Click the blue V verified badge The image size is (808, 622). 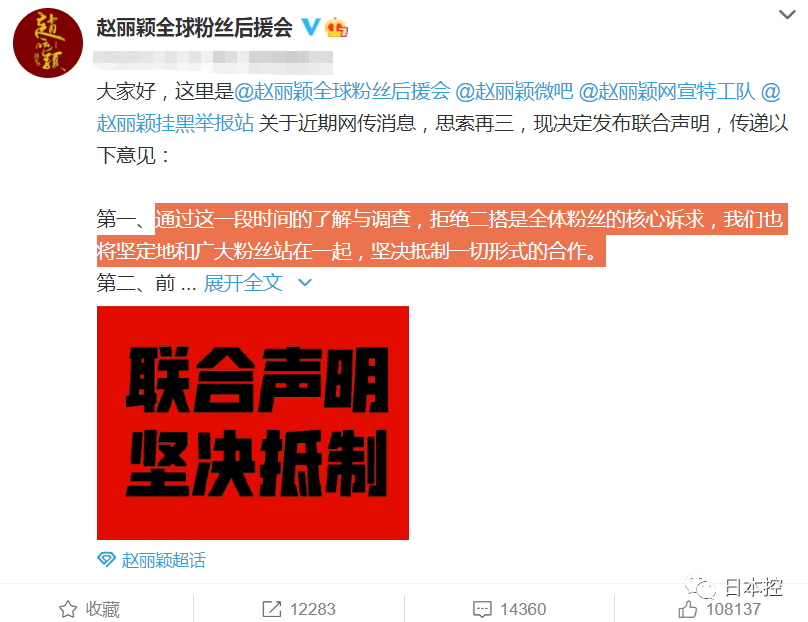[310, 27]
